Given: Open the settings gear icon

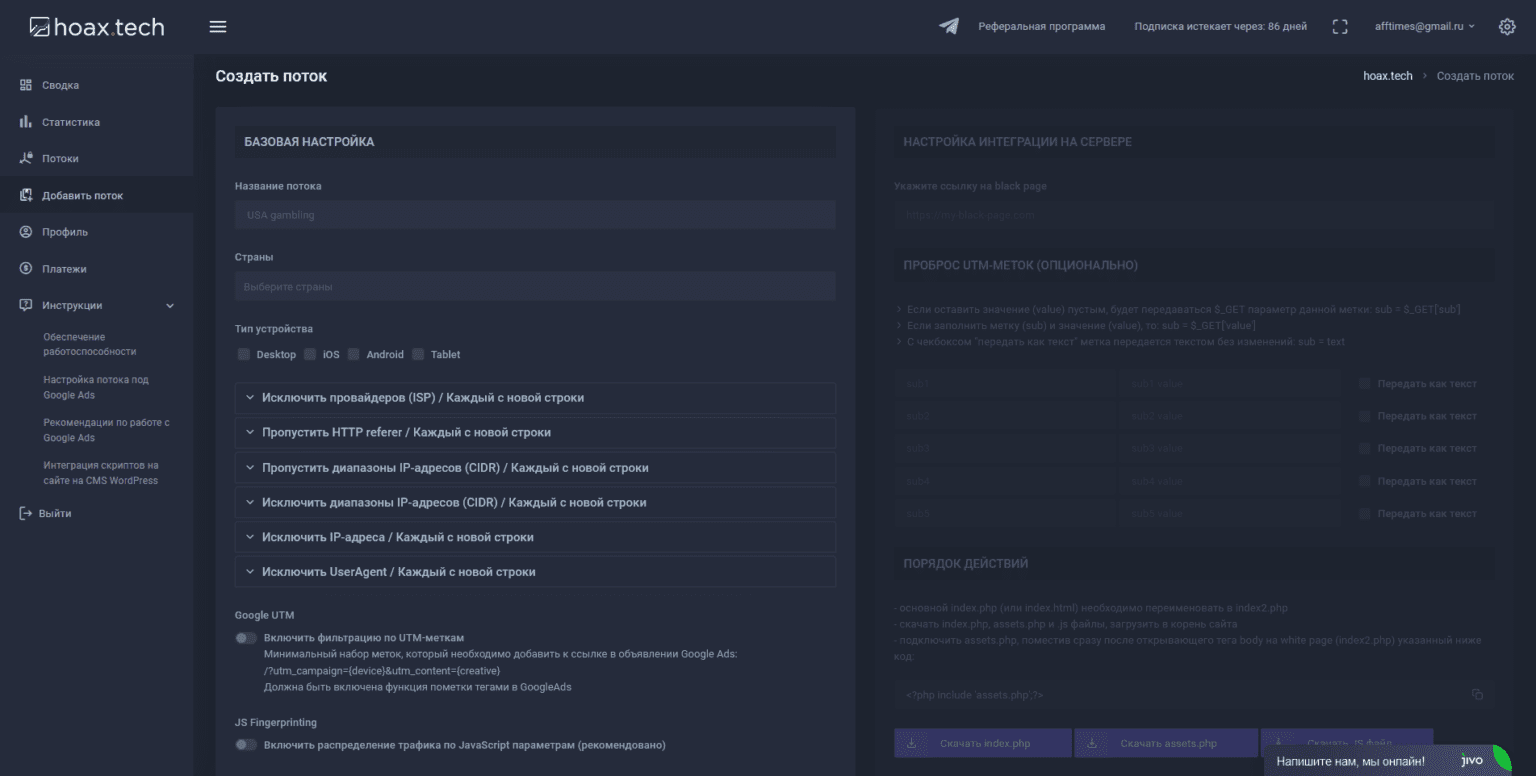Looking at the screenshot, I should (1507, 27).
